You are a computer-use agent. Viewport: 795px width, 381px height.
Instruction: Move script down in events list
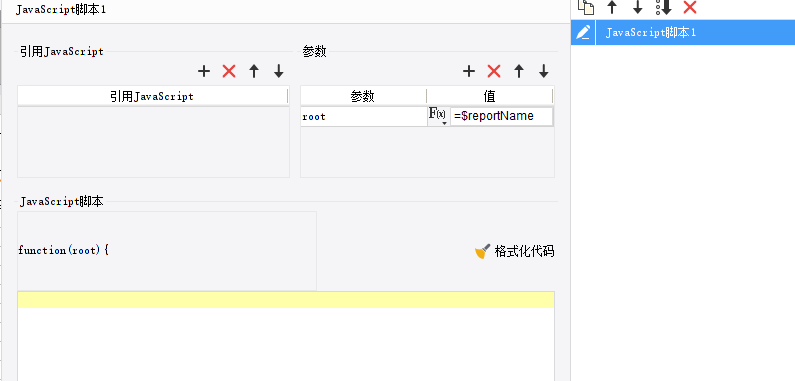637,7
